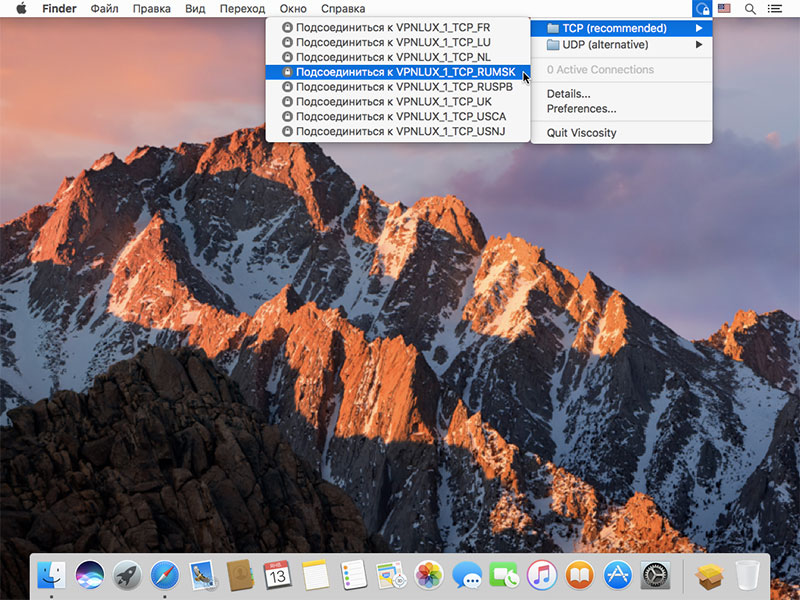
Task: Open the Apple menu
Action: (x=21, y=9)
